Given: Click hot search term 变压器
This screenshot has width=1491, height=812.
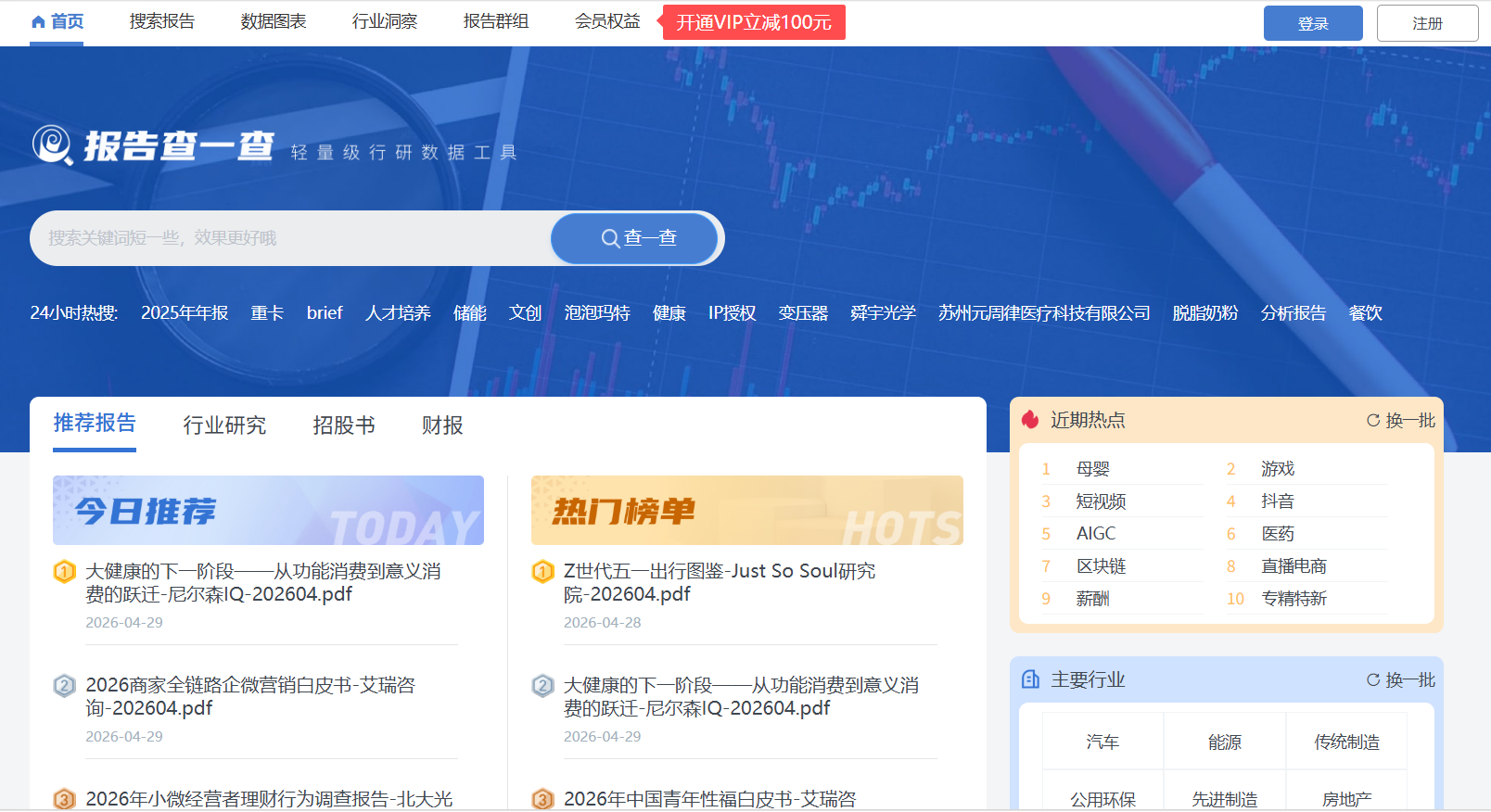Looking at the screenshot, I should pyautogui.click(x=803, y=313).
